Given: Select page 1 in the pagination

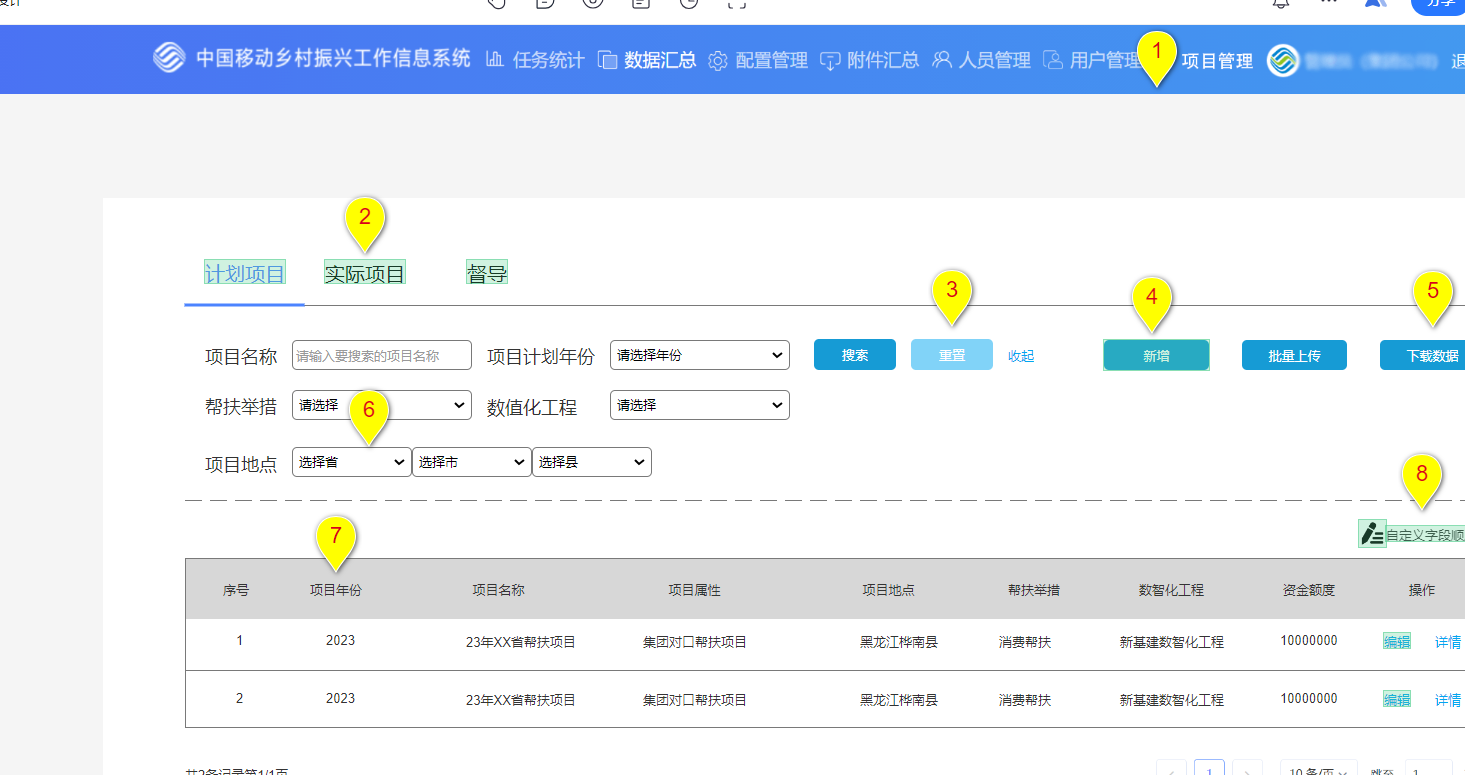Looking at the screenshot, I should pyautogui.click(x=1210, y=769).
